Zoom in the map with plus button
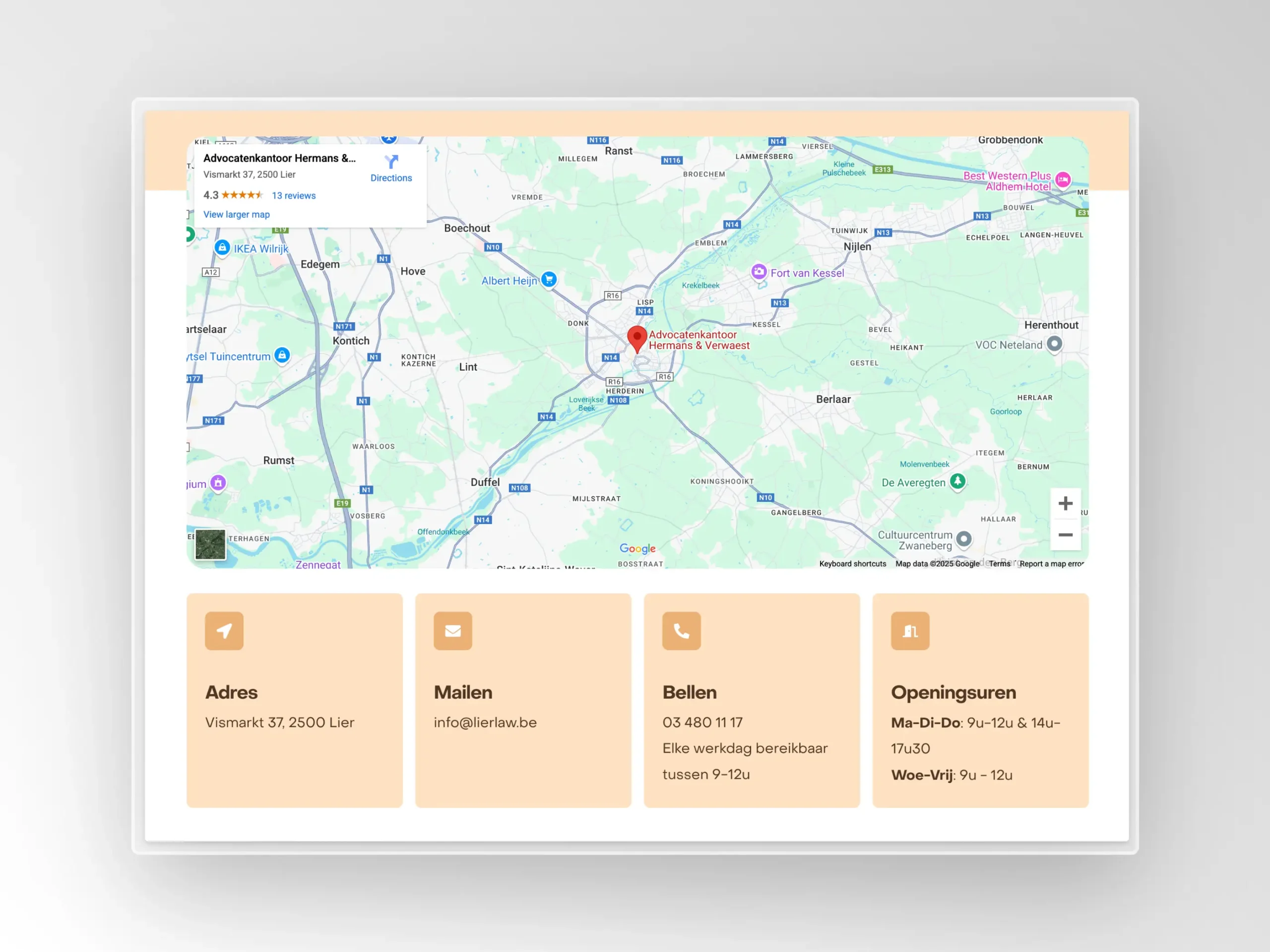 1065,503
